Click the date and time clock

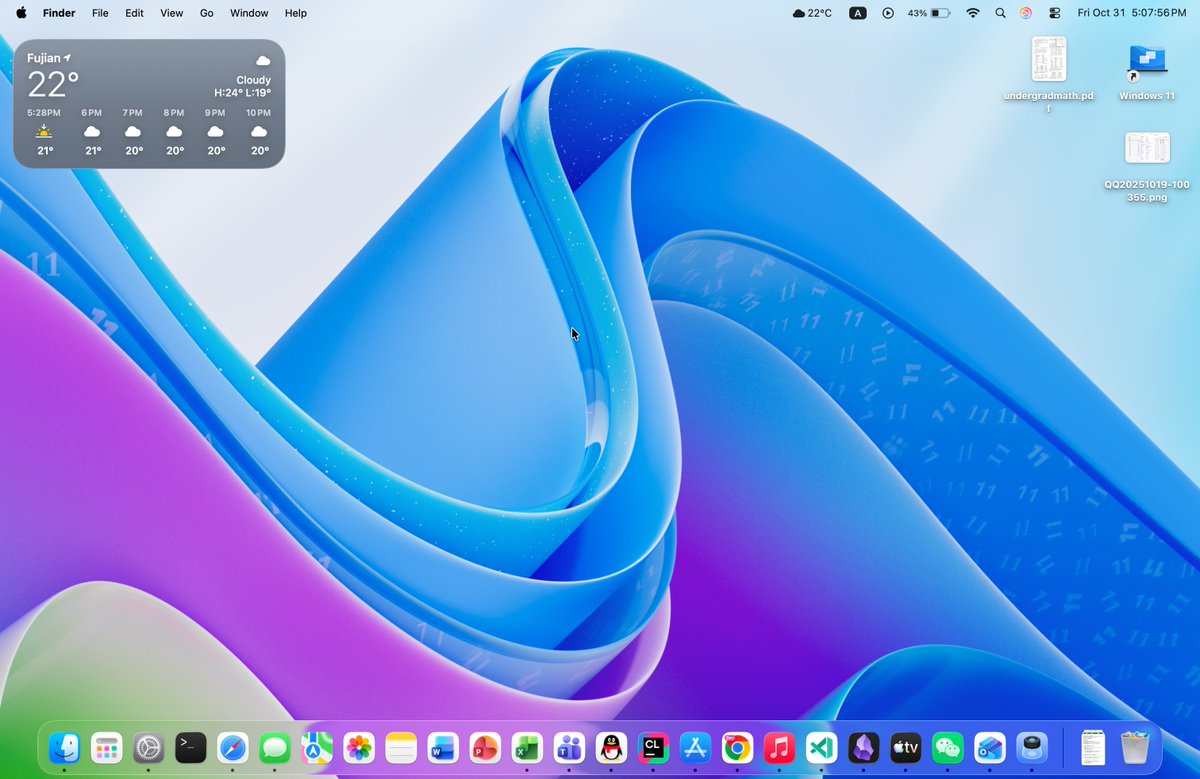click(x=1131, y=13)
